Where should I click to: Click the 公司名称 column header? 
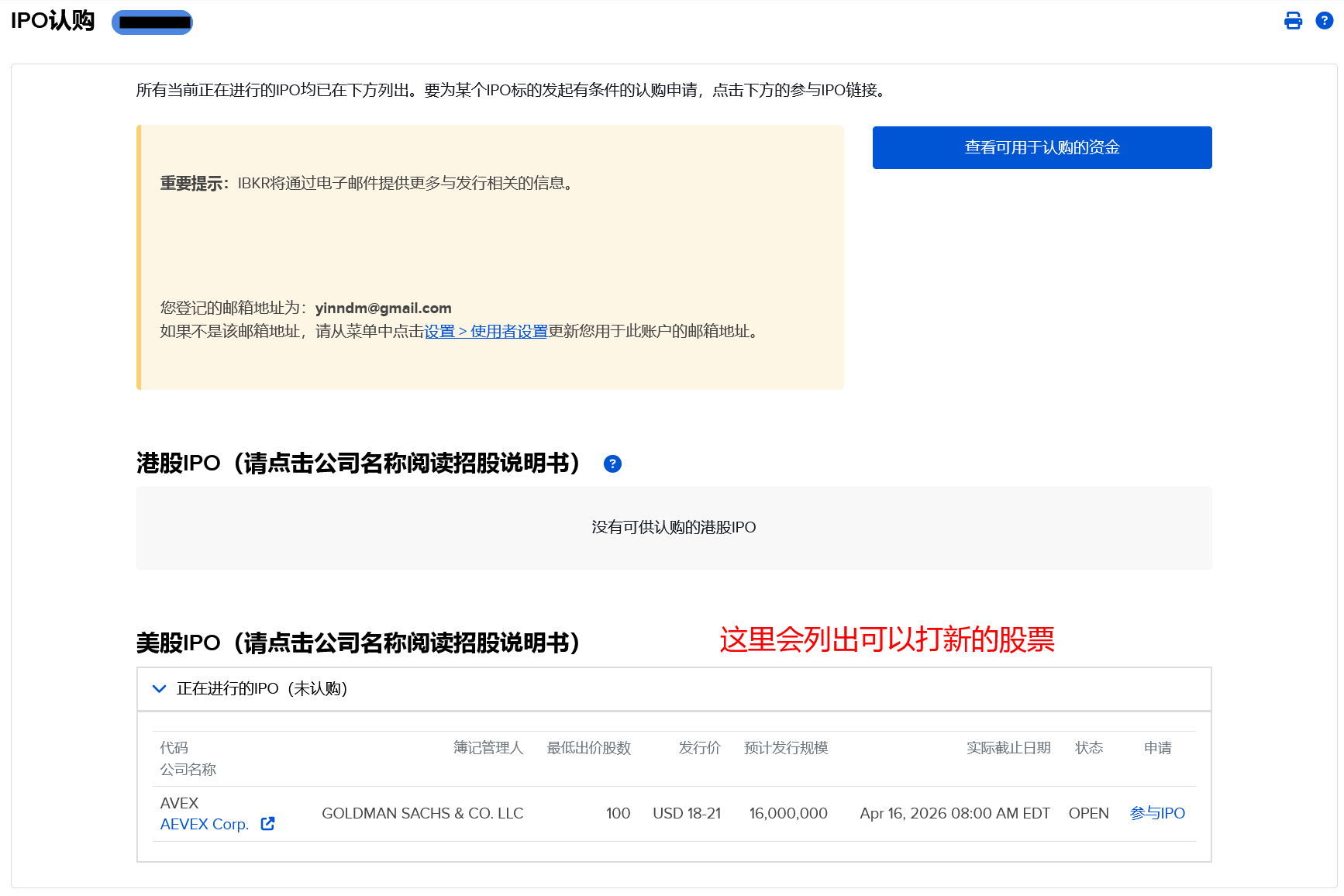pos(188,769)
